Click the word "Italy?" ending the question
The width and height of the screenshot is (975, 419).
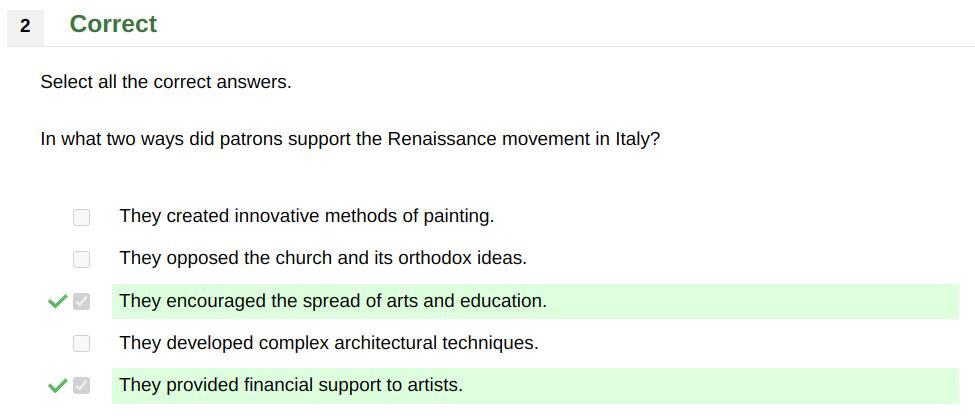tap(638, 139)
